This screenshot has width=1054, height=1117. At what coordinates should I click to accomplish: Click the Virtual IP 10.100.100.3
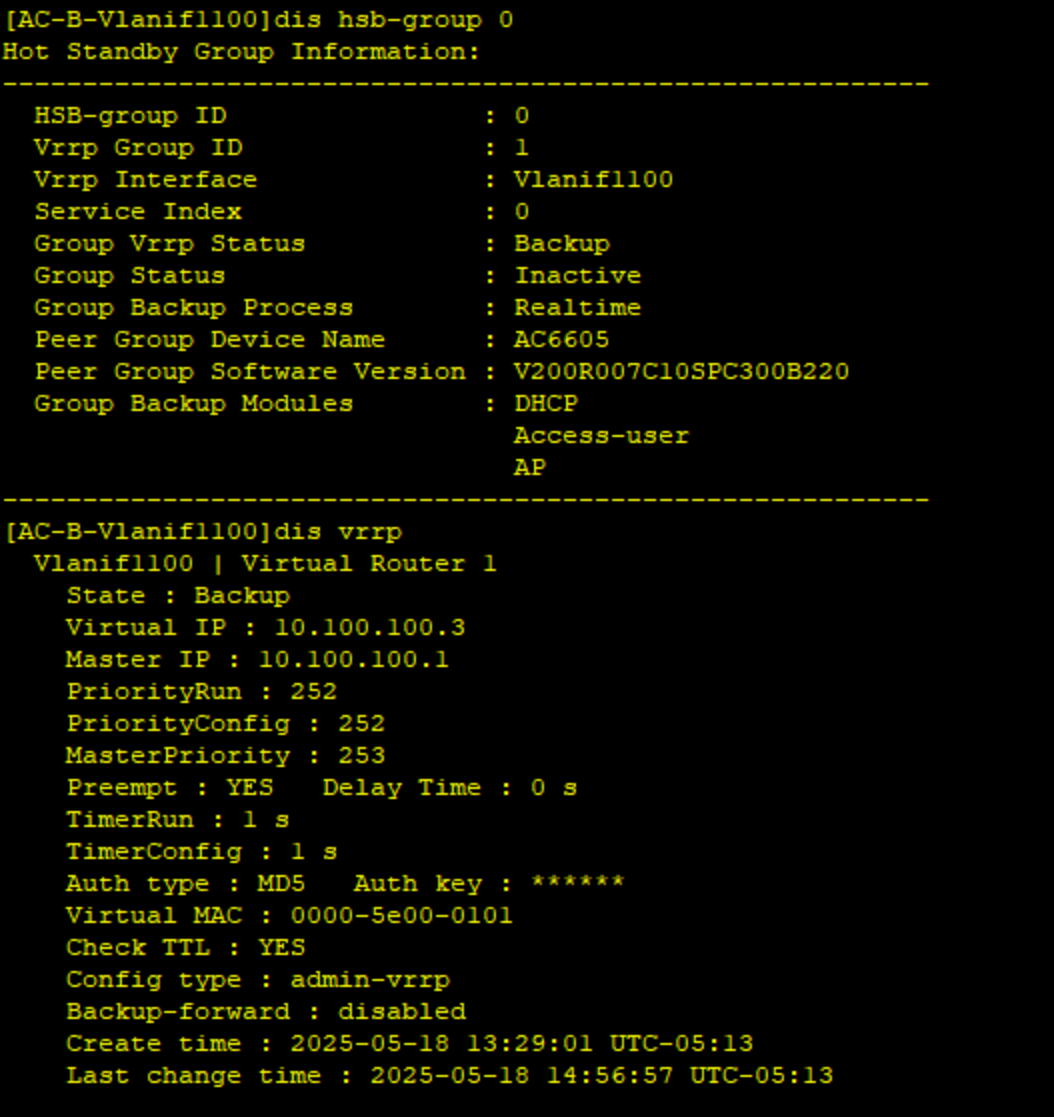coord(370,628)
